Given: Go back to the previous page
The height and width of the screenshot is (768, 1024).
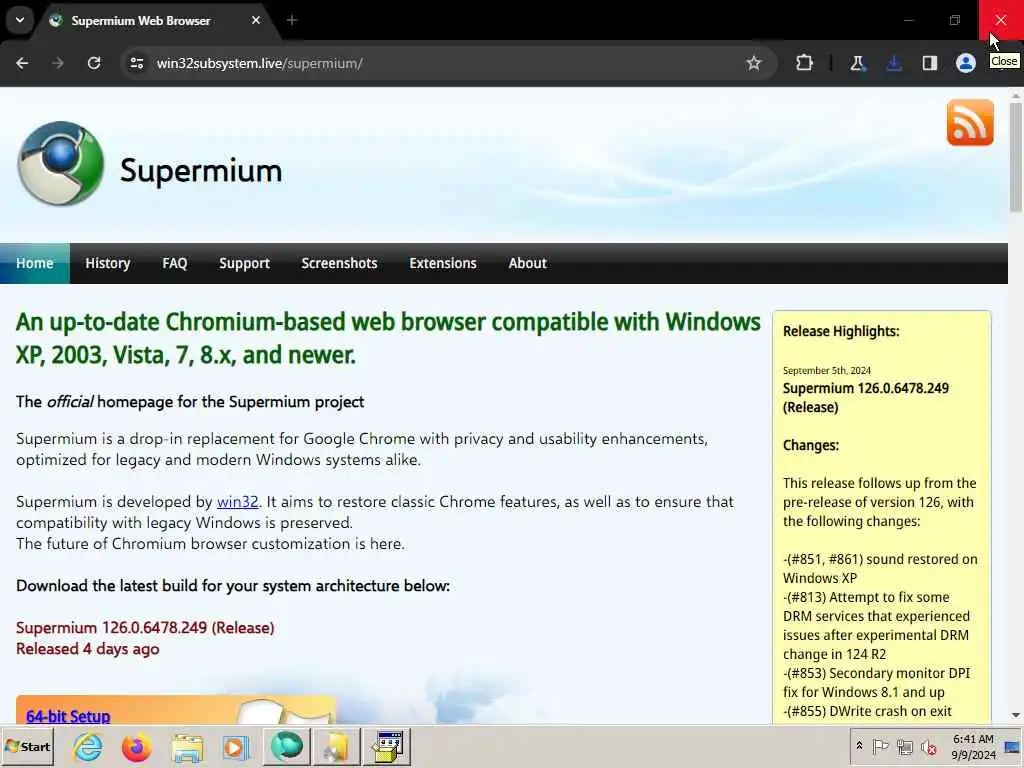Looking at the screenshot, I should (x=22, y=63).
